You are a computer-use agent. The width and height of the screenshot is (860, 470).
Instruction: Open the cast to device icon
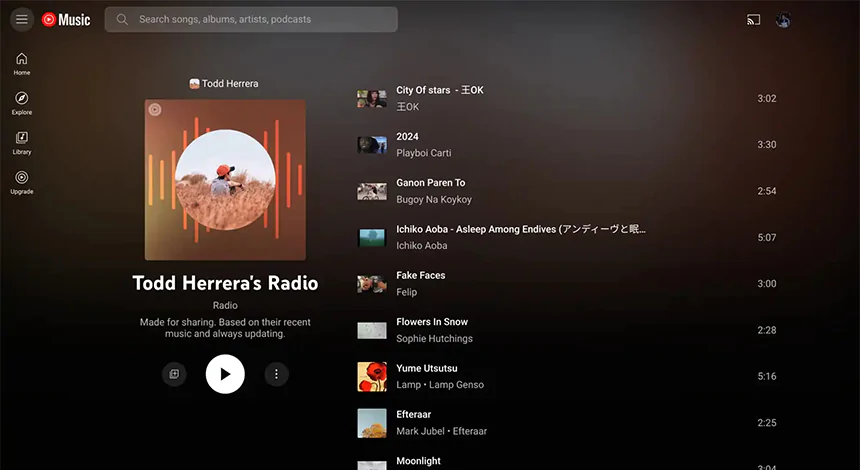[x=753, y=20]
